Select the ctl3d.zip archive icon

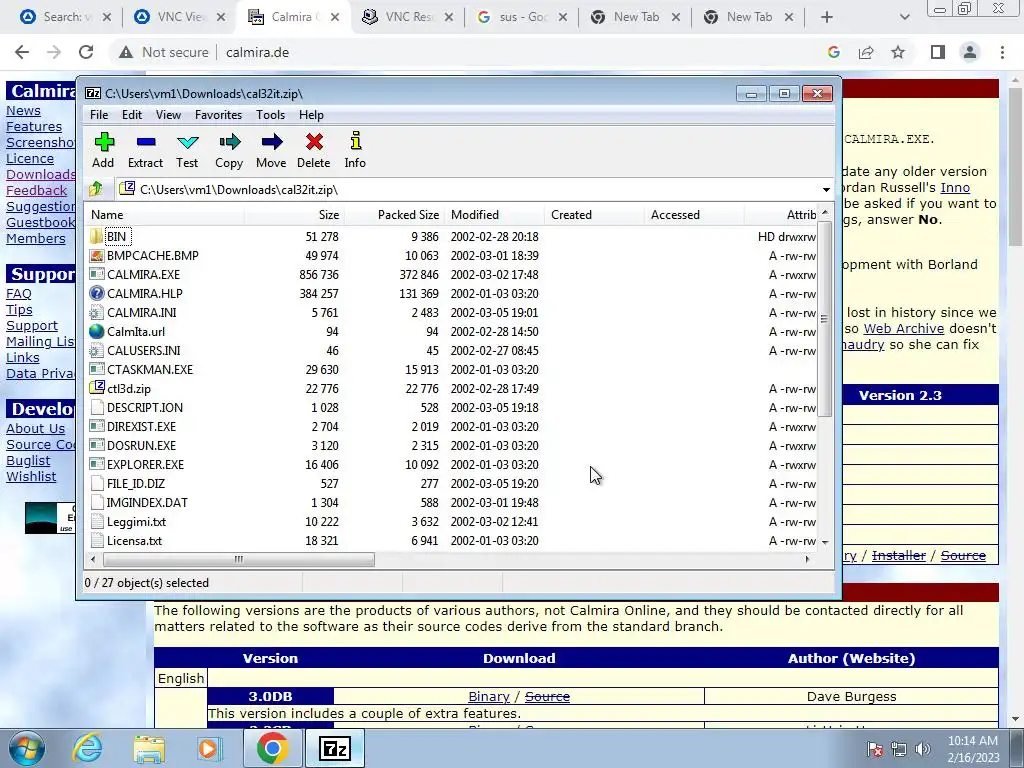[97, 388]
